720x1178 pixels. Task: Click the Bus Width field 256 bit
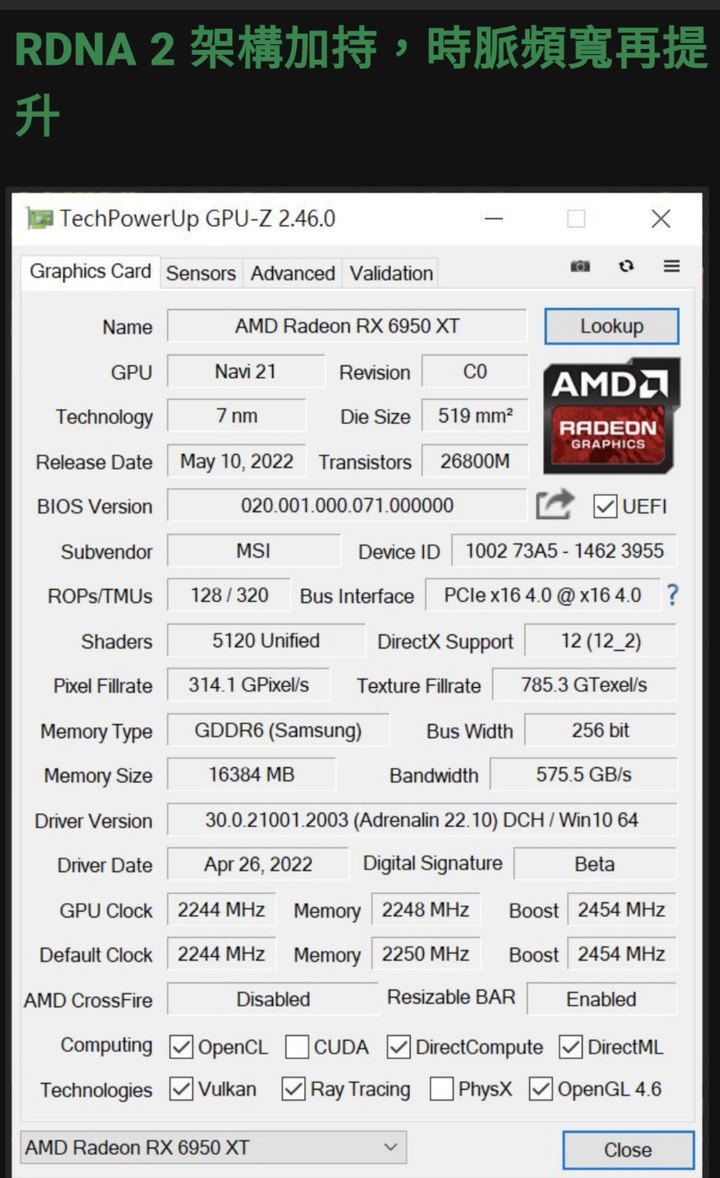coord(601,729)
